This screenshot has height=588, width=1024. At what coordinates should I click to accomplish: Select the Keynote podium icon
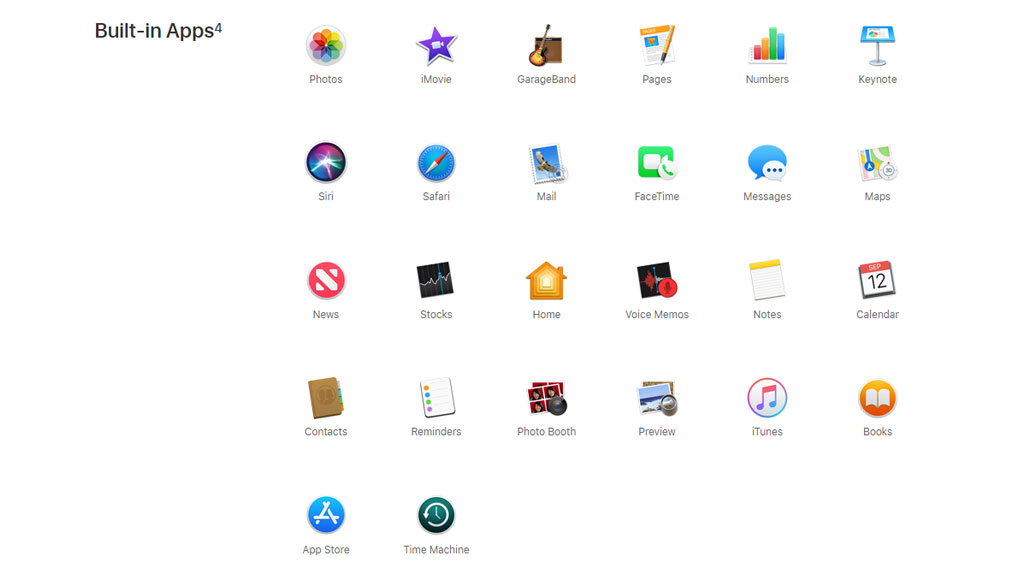click(x=878, y=46)
